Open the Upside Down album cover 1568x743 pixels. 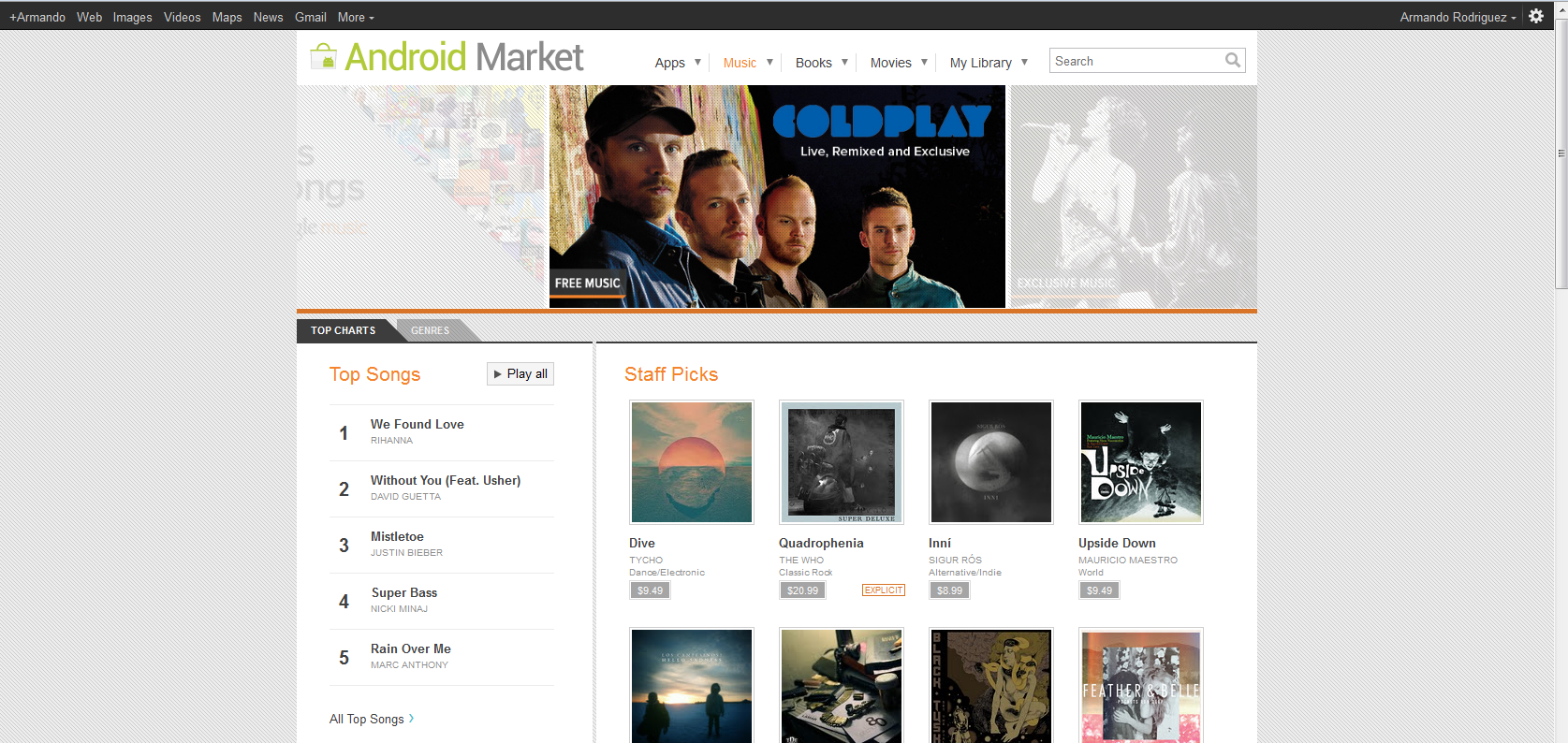1141,462
